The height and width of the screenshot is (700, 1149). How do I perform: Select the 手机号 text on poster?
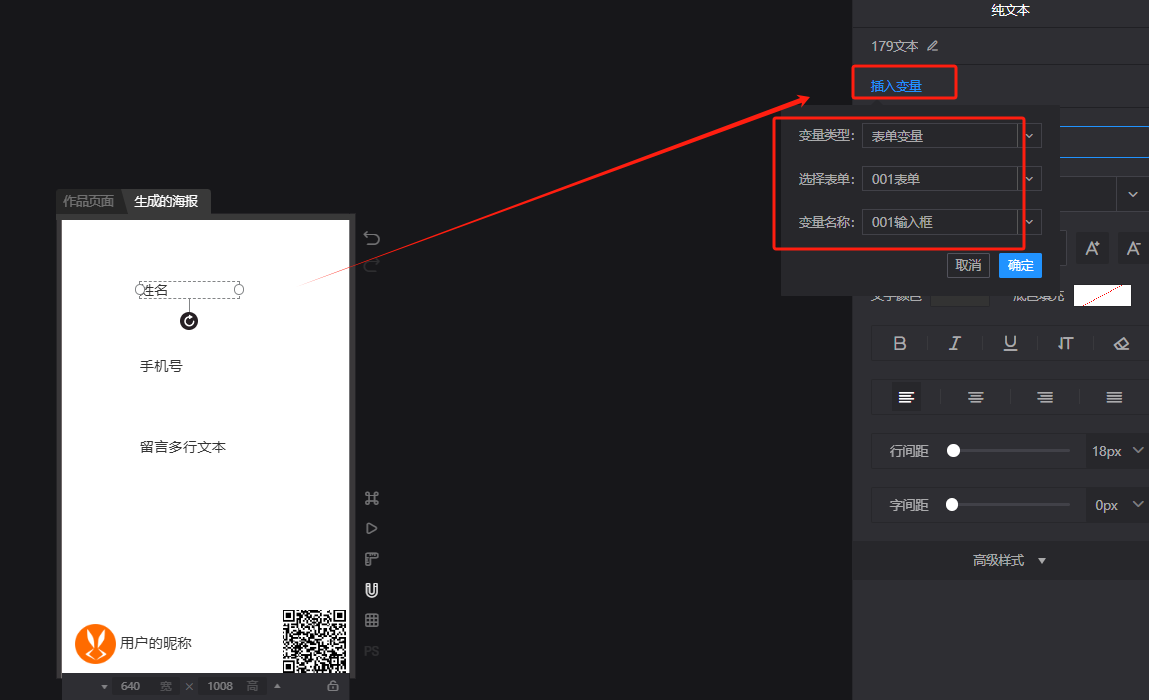[x=161, y=366]
